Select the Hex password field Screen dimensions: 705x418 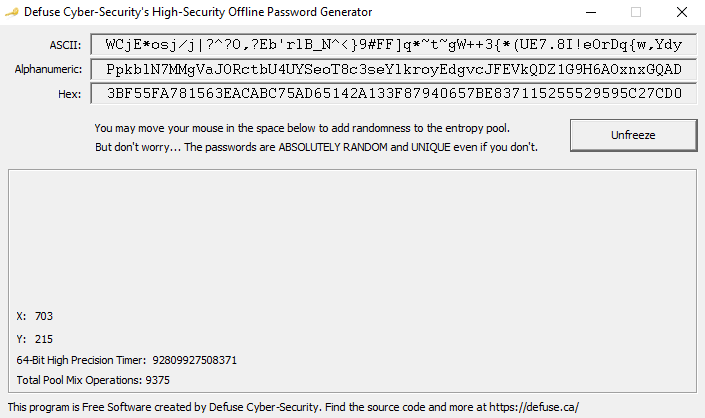pos(393,93)
